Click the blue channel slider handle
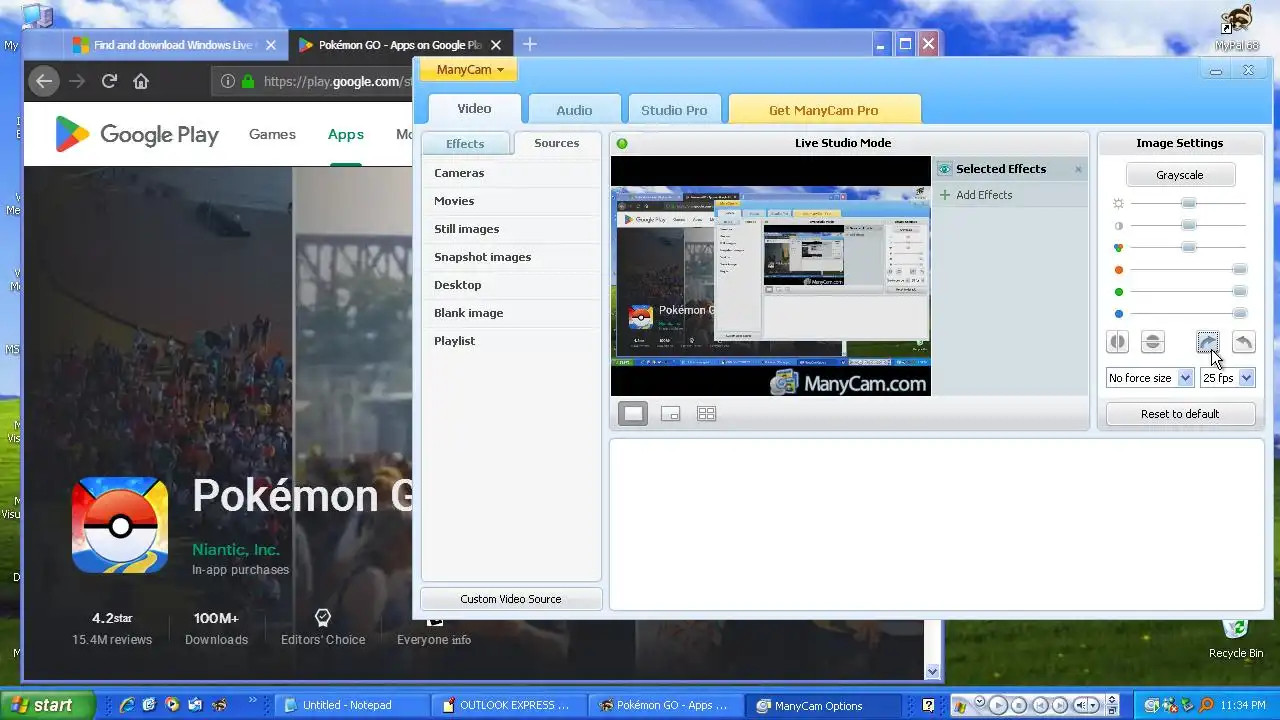 click(1240, 313)
